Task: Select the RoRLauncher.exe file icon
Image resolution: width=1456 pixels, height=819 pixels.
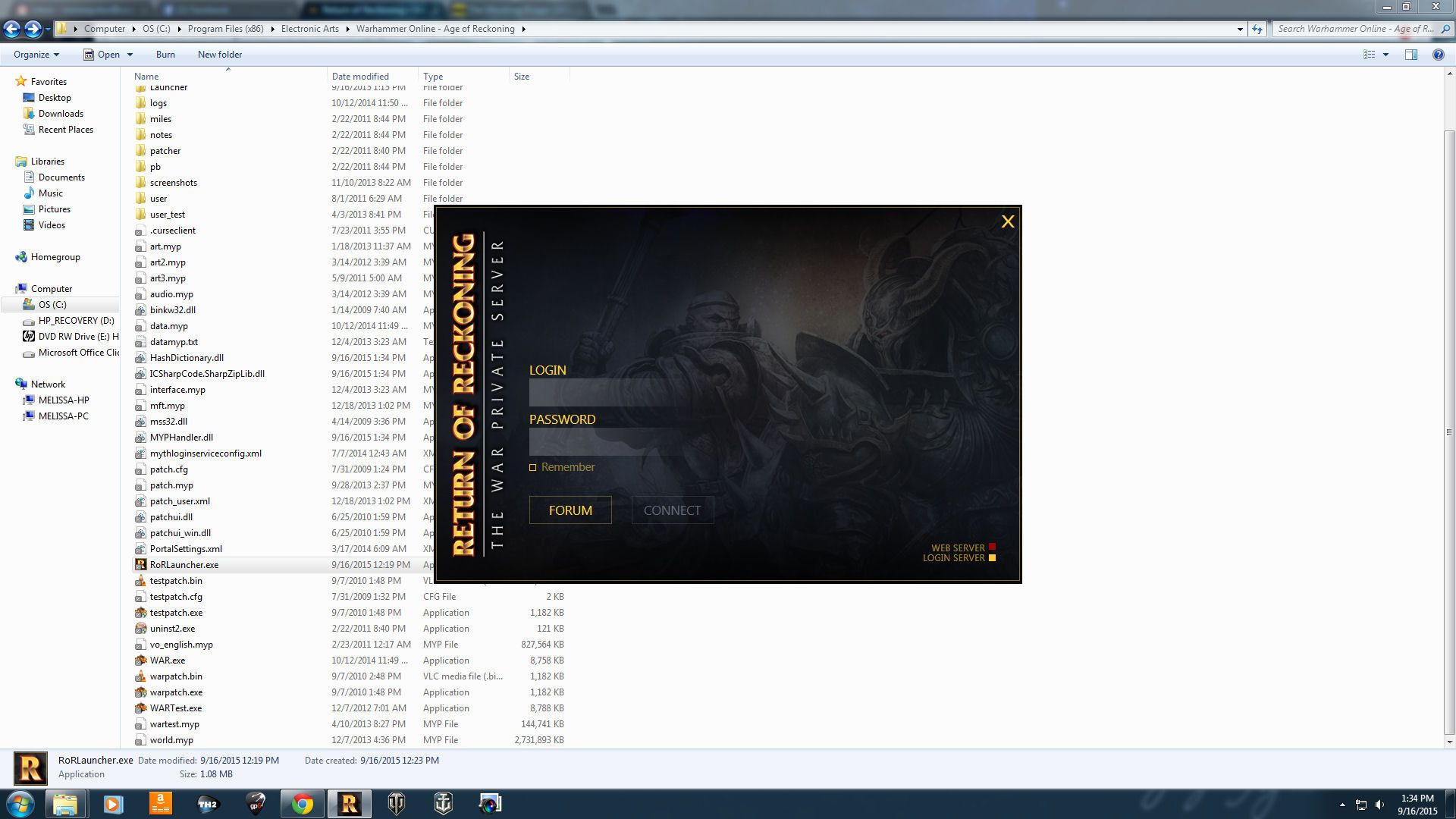Action: (140, 565)
